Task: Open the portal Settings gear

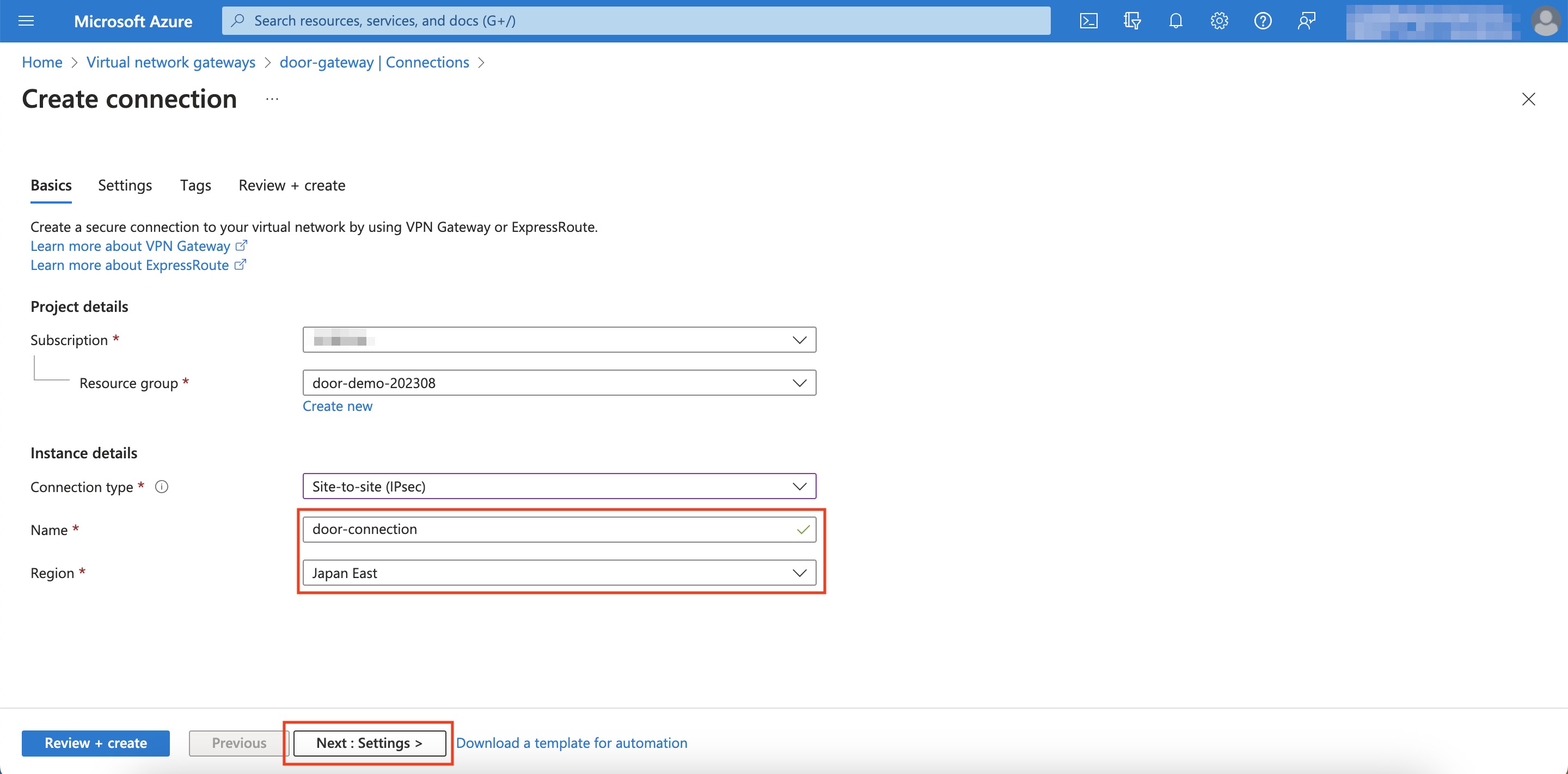Action: [1218, 20]
